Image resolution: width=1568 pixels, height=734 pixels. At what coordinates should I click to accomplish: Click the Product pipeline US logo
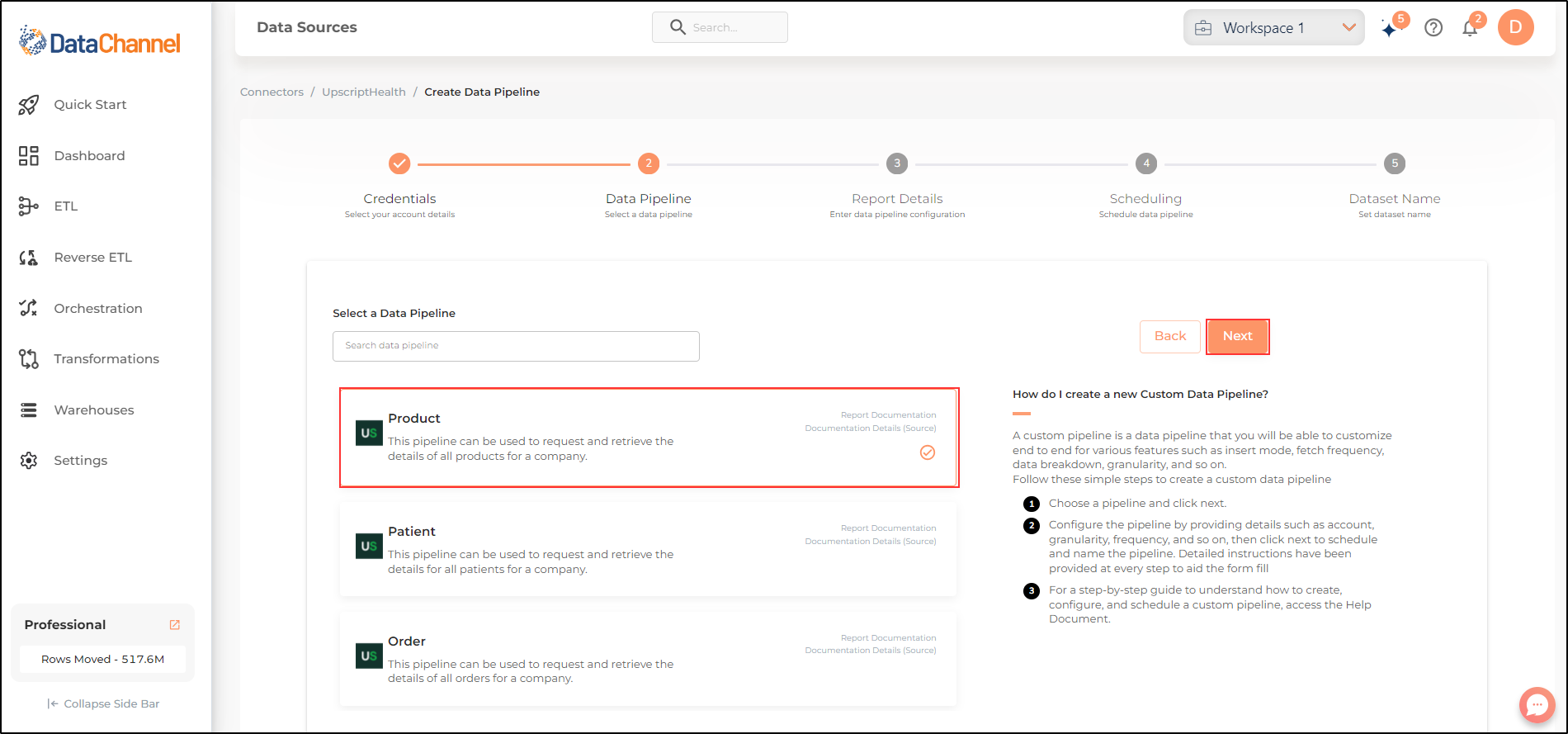coord(369,433)
